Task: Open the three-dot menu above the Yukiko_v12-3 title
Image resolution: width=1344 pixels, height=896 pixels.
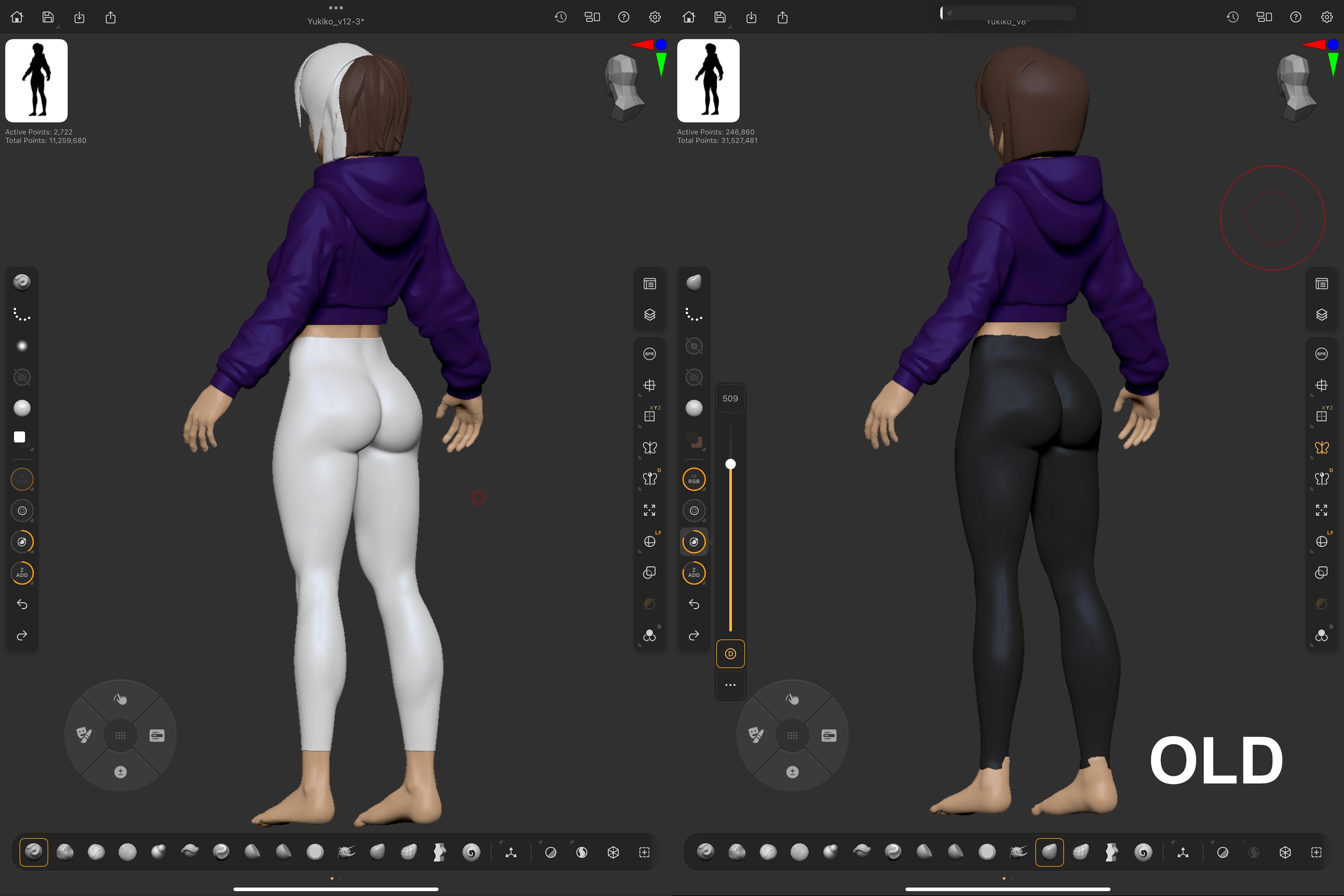Action: pyautogui.click(x=335, y=7)
